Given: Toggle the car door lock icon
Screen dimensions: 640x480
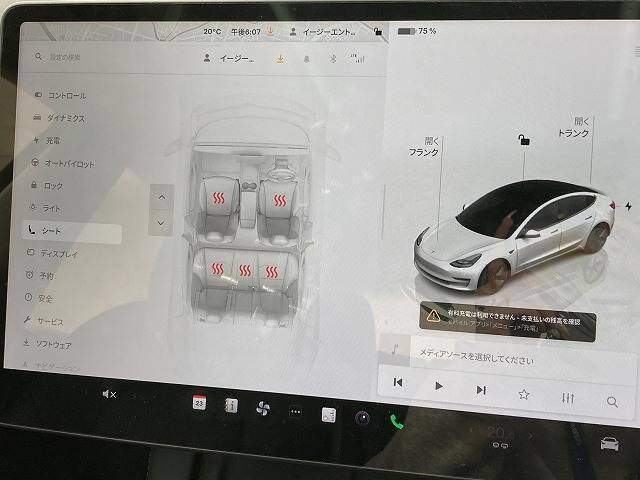Looking at the screenshot, I should click(x=521, y=141).
